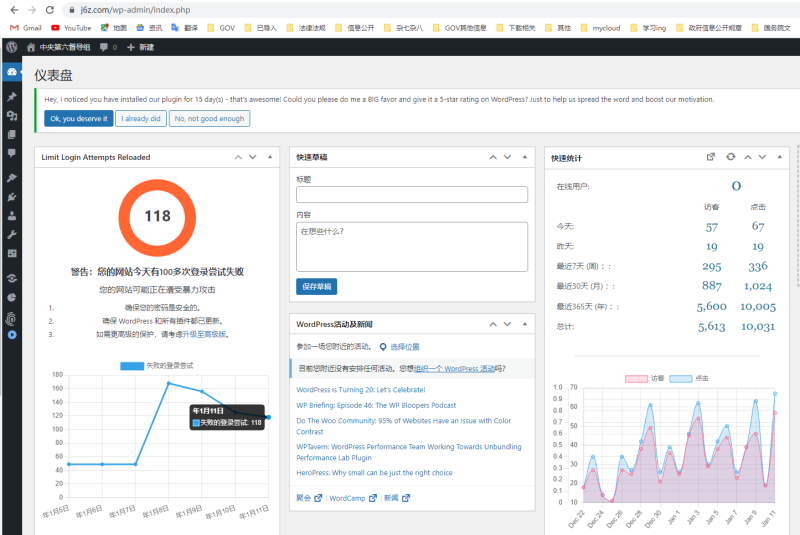The height and width of the screenshot is (535, 800).
Task: Open Posts via the pushpin sidebar icon
Action: [x=12, y=96]
